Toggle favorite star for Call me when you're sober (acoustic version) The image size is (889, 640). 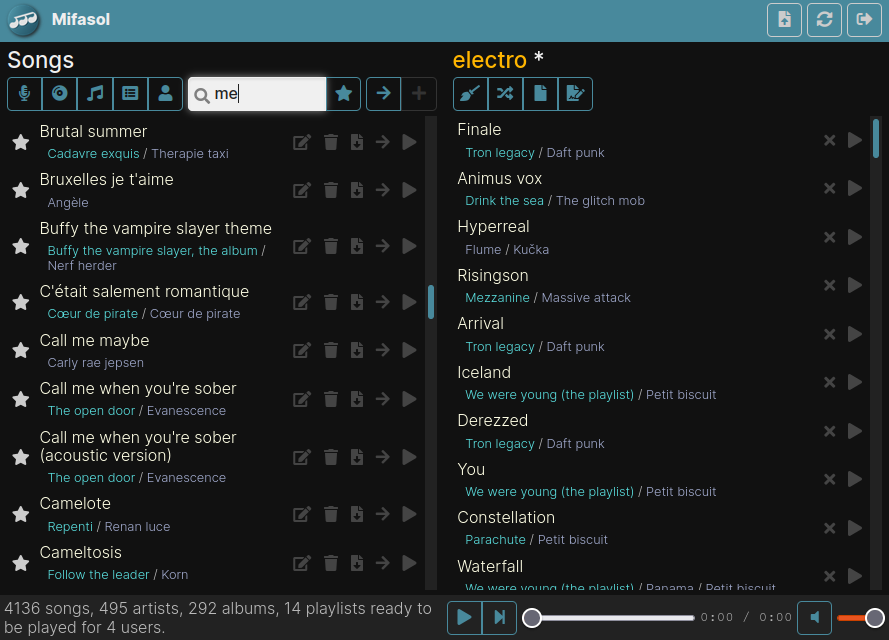click(21, 457)
